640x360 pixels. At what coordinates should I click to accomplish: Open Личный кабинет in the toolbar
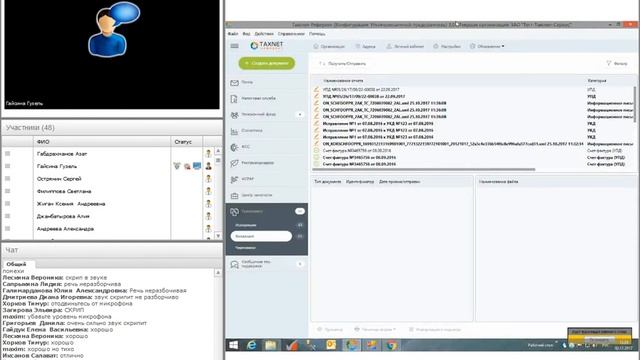[404, 47]
